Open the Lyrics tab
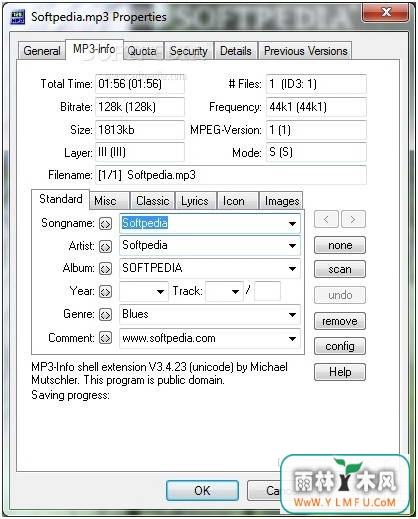This screenshot has height=519, width=418. [195, 201]
